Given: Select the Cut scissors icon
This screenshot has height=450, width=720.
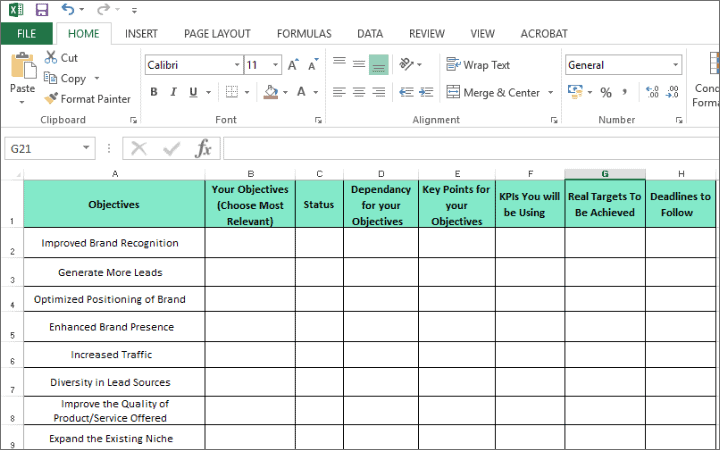Looking at the screenshot, I should (52, 58).
